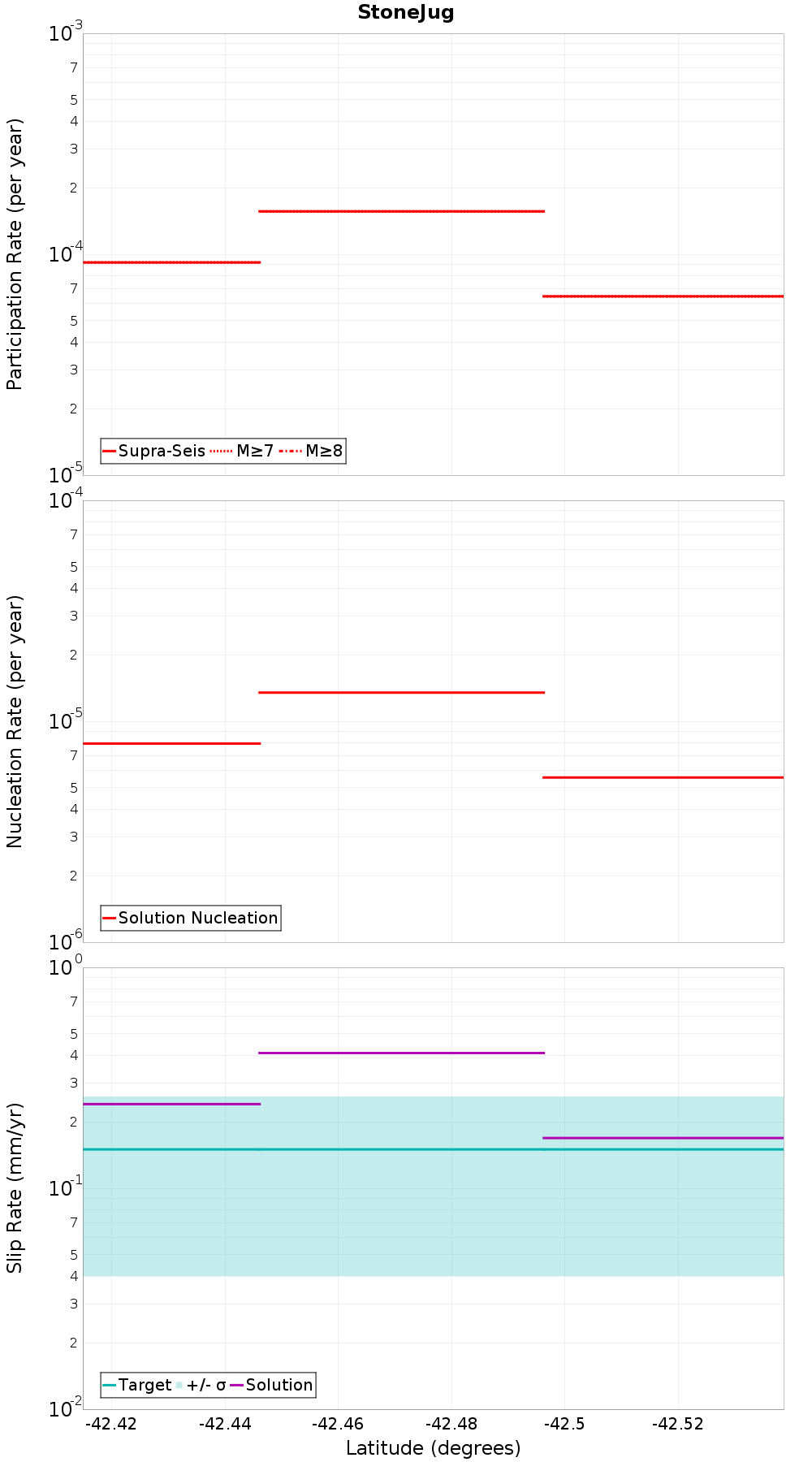Click the Target legend entry
812x1462 pixels.
coord(137,1385)
